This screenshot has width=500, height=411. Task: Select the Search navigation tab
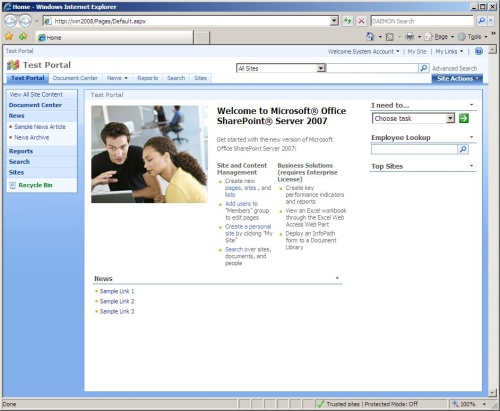176,78
